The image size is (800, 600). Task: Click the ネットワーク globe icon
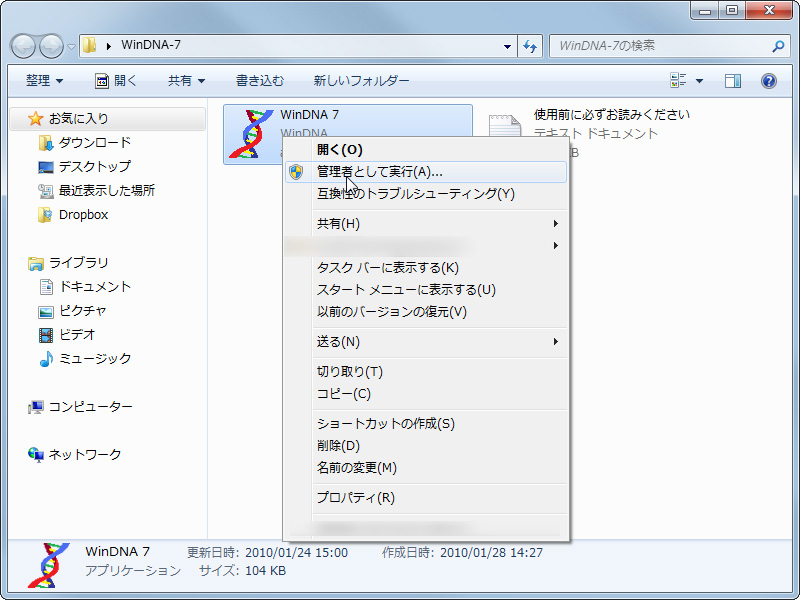(x=36, y=455)
